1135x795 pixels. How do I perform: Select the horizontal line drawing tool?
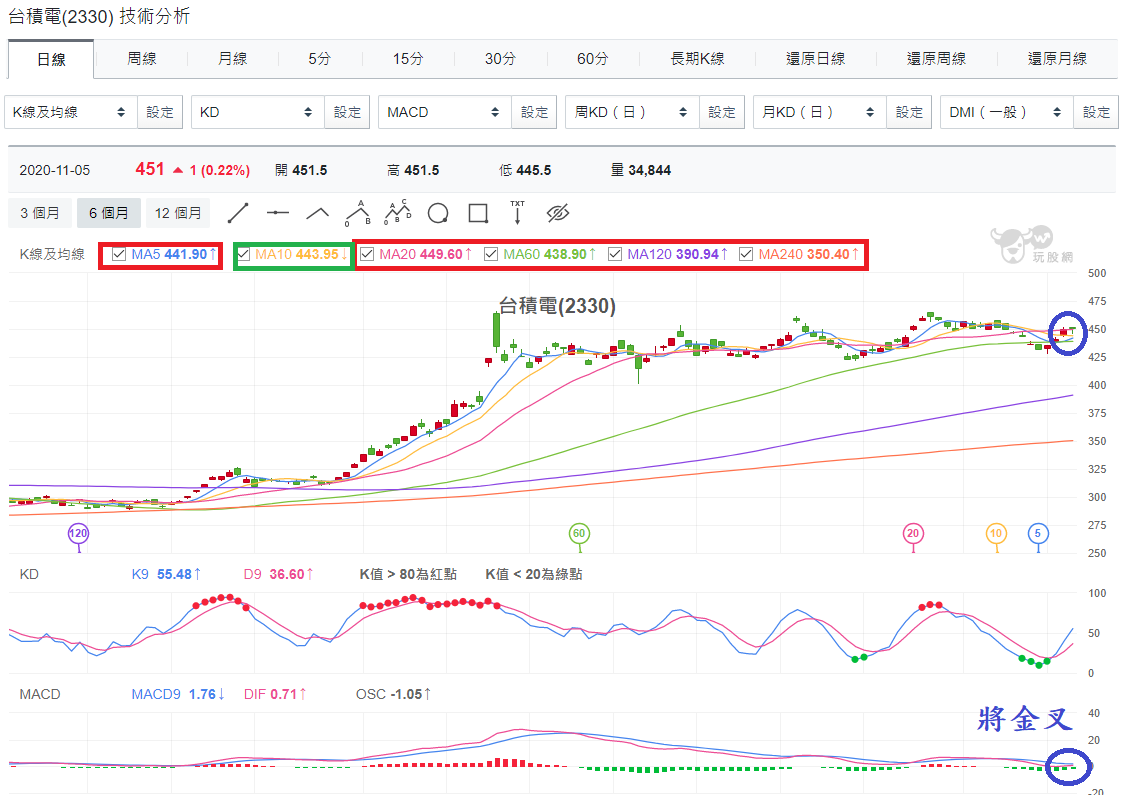pos(278,213)
